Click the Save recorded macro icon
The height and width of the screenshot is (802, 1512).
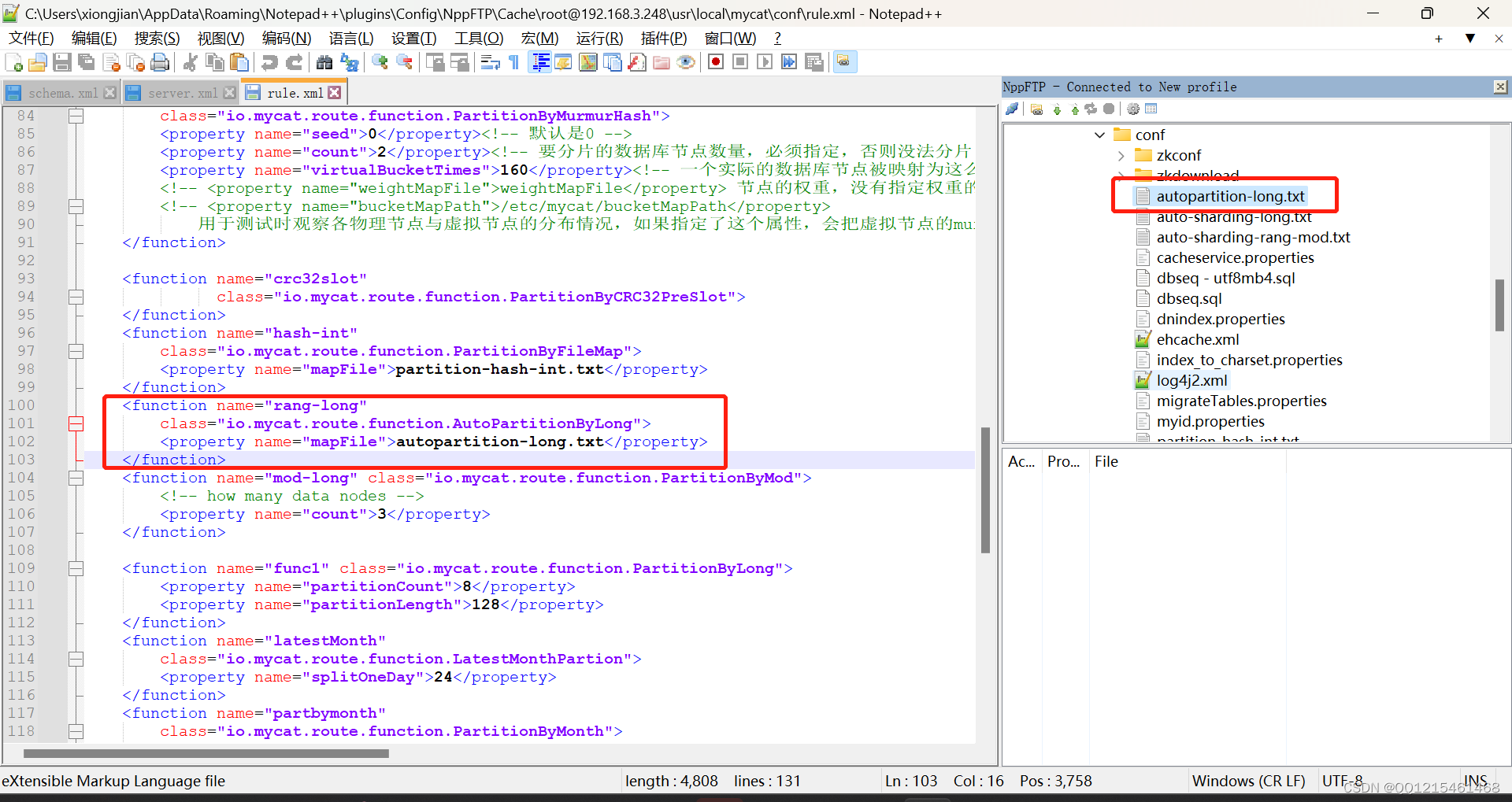813,63
